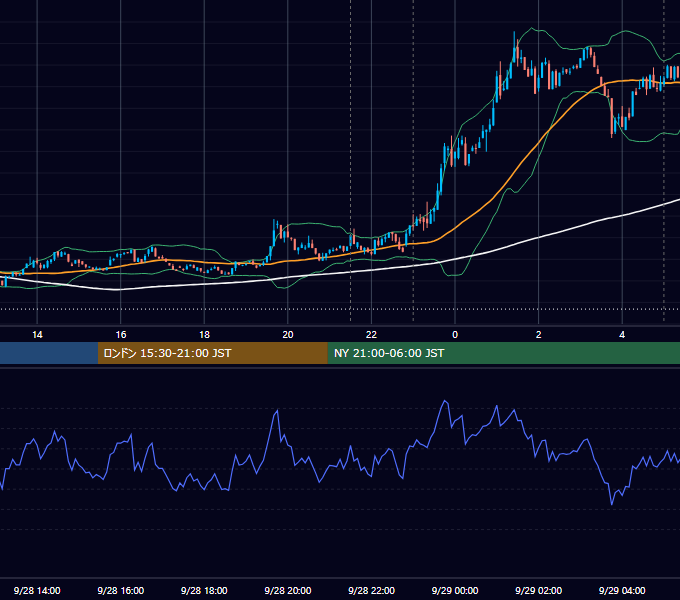The height and width of the screenshot is (600, 680).
Task: Click the '9/29 00:00' date label
Action: tap(455, 590)
